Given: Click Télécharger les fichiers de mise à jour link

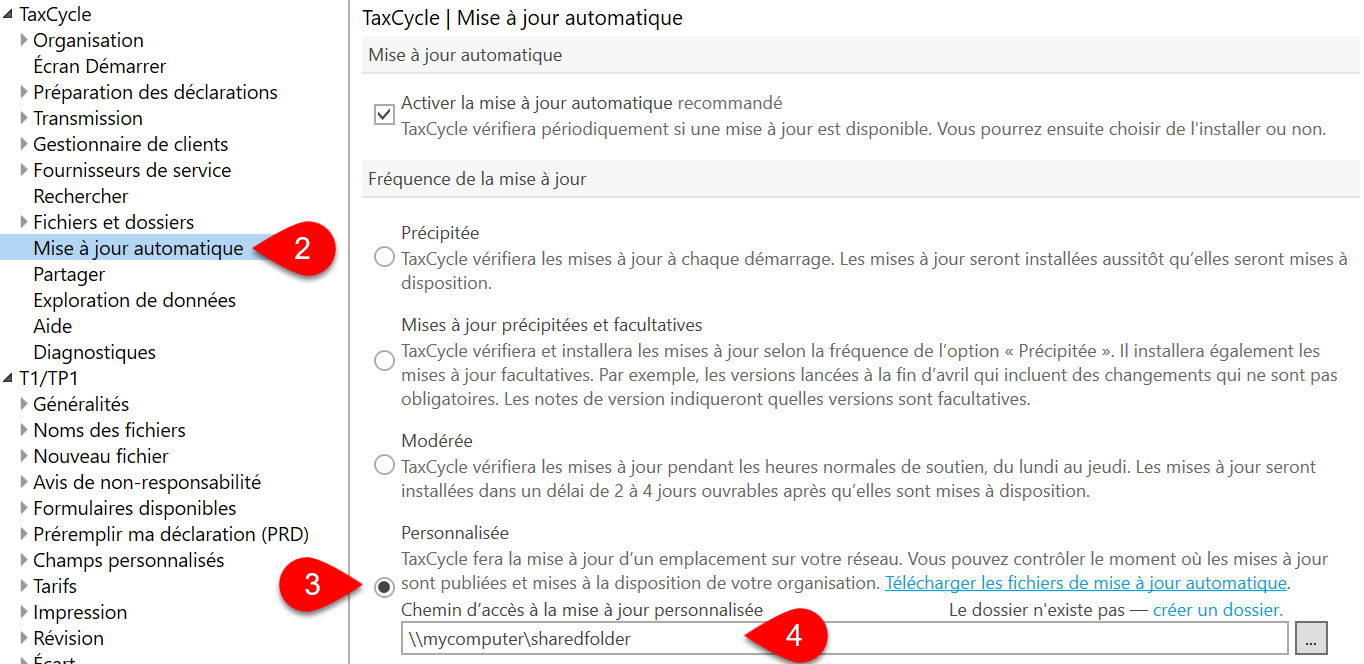Looking at the screenshot, I should pos(1086,583).
